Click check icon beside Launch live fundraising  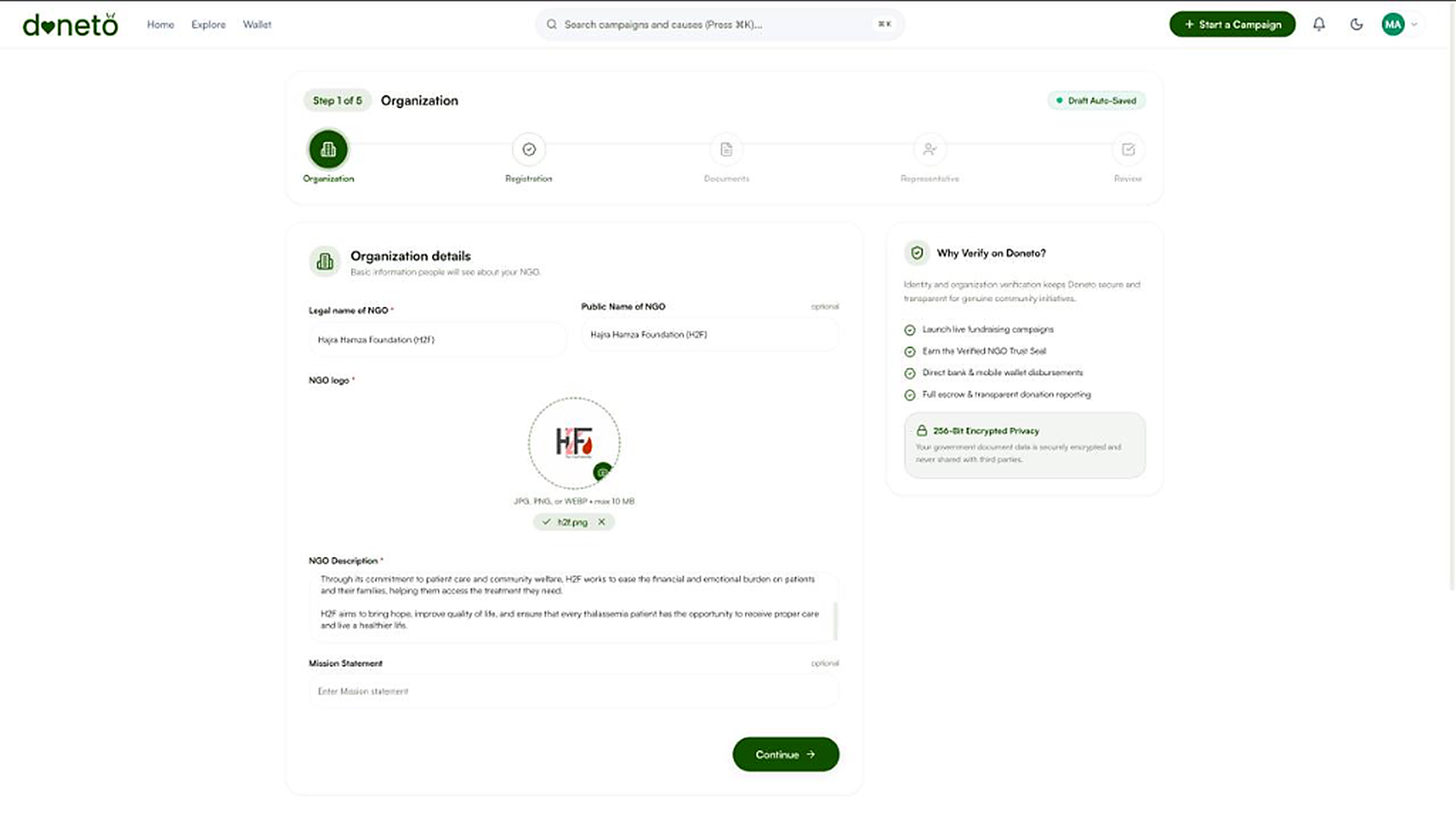point(909,330)
